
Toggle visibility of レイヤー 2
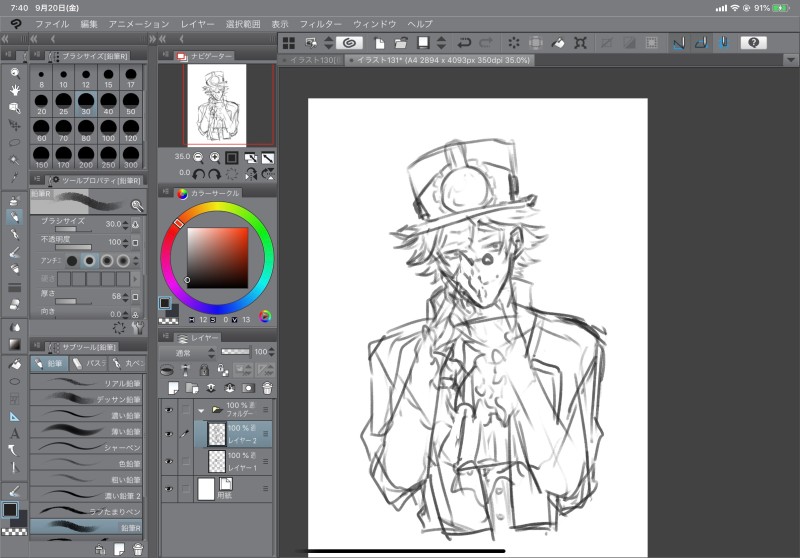(169, 434)
